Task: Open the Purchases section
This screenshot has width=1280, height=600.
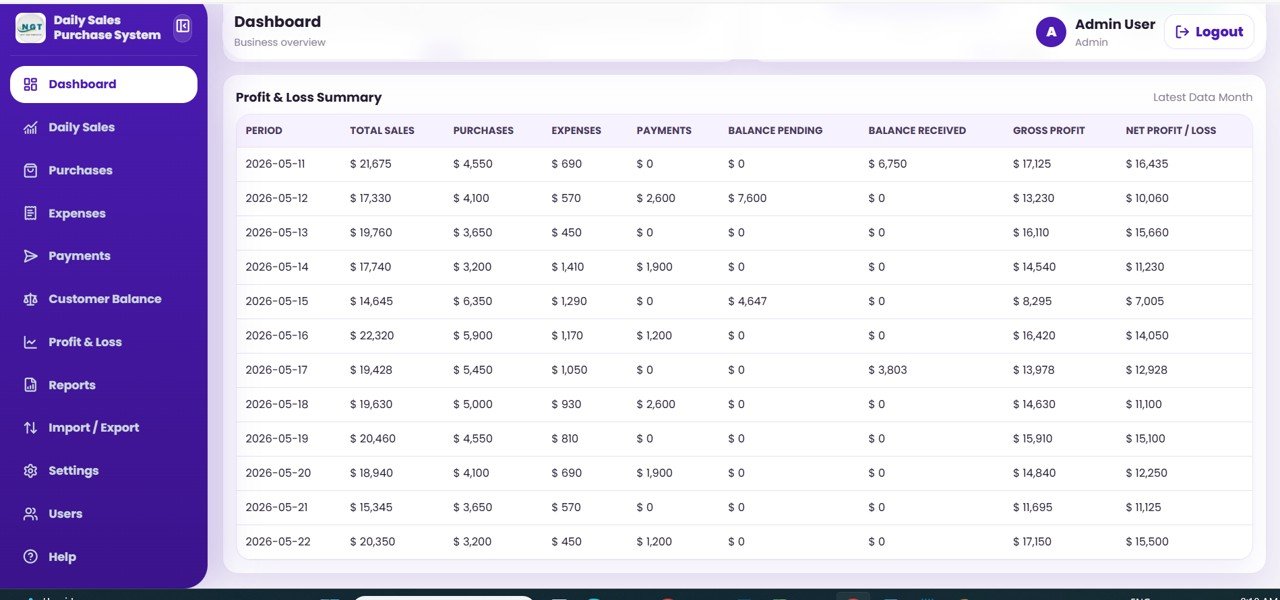Action: pos(104,170)
